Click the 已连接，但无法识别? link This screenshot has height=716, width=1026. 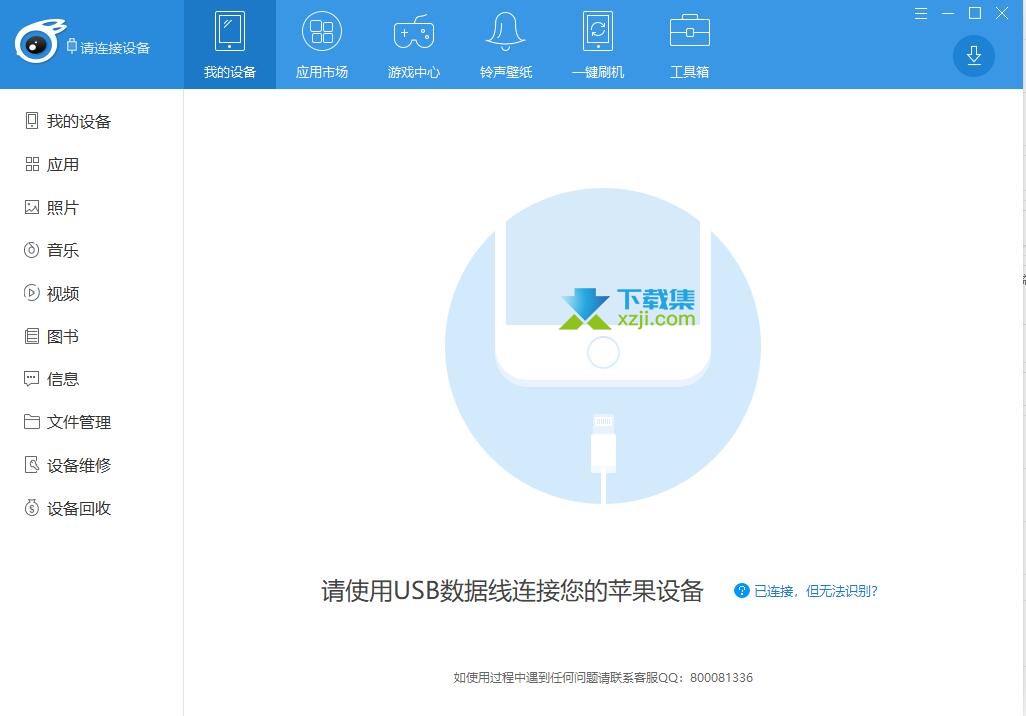(815, 591)
